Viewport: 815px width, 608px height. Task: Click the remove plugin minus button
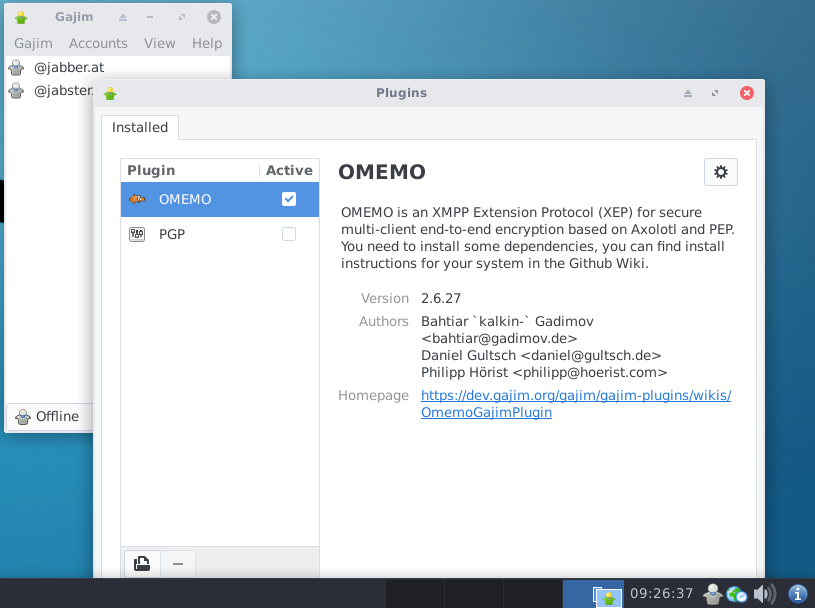[178, 563]
